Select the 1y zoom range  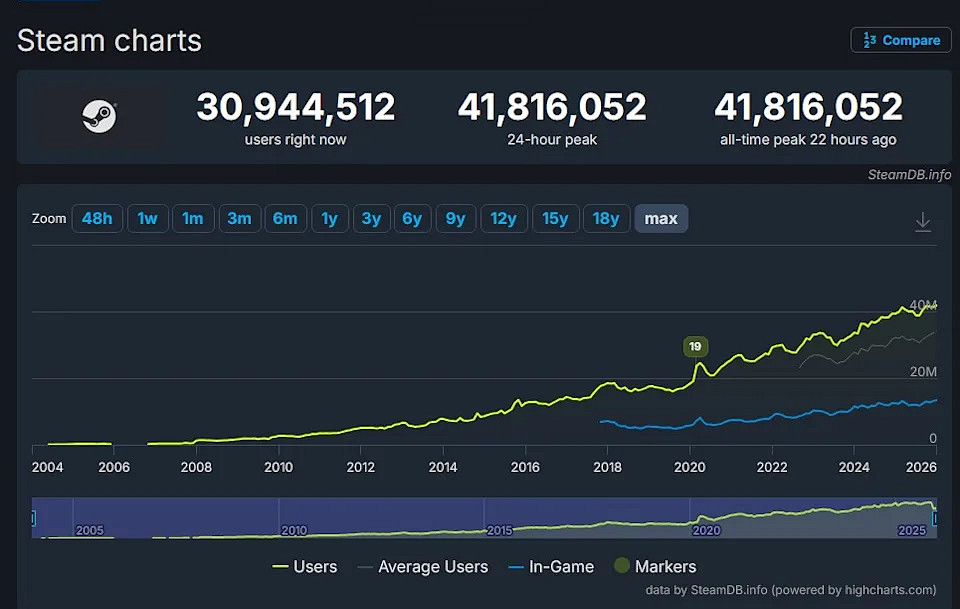click(x=330, y=218)
